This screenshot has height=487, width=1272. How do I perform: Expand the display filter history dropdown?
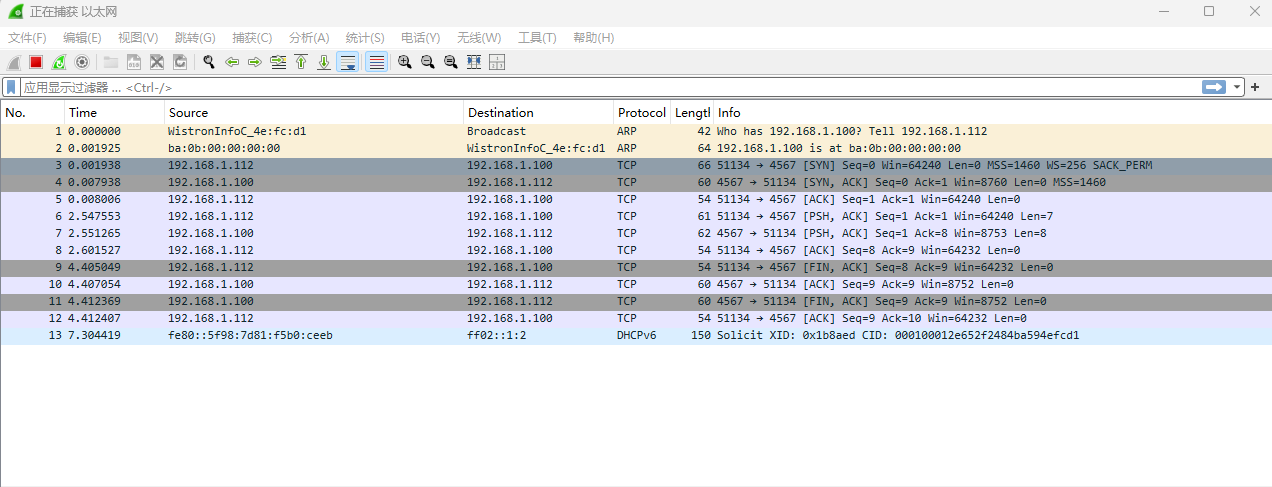pos(1237,87)
